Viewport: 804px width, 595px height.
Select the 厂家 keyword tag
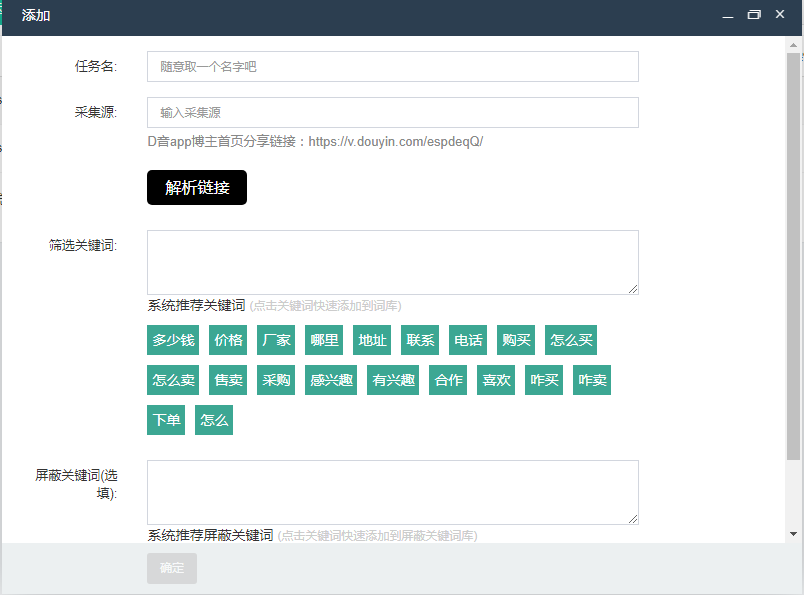click(275, 340)
